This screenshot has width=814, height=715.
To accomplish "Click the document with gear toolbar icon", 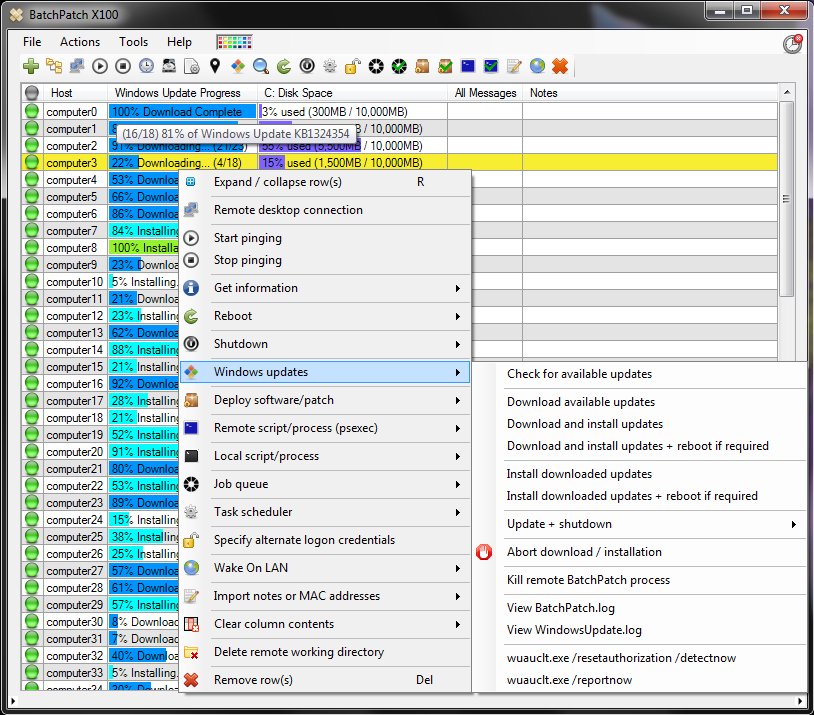I will tap(192, 66).
